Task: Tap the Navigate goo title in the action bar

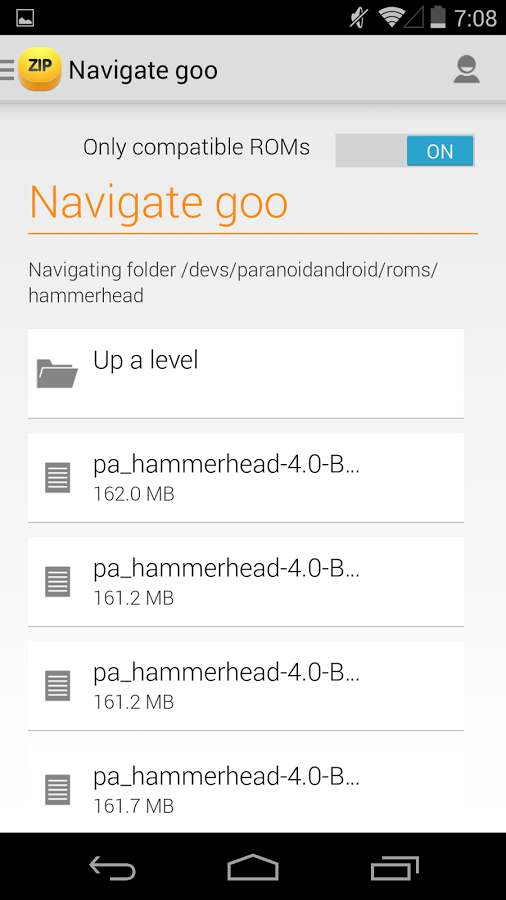Action: click(143, 71)
